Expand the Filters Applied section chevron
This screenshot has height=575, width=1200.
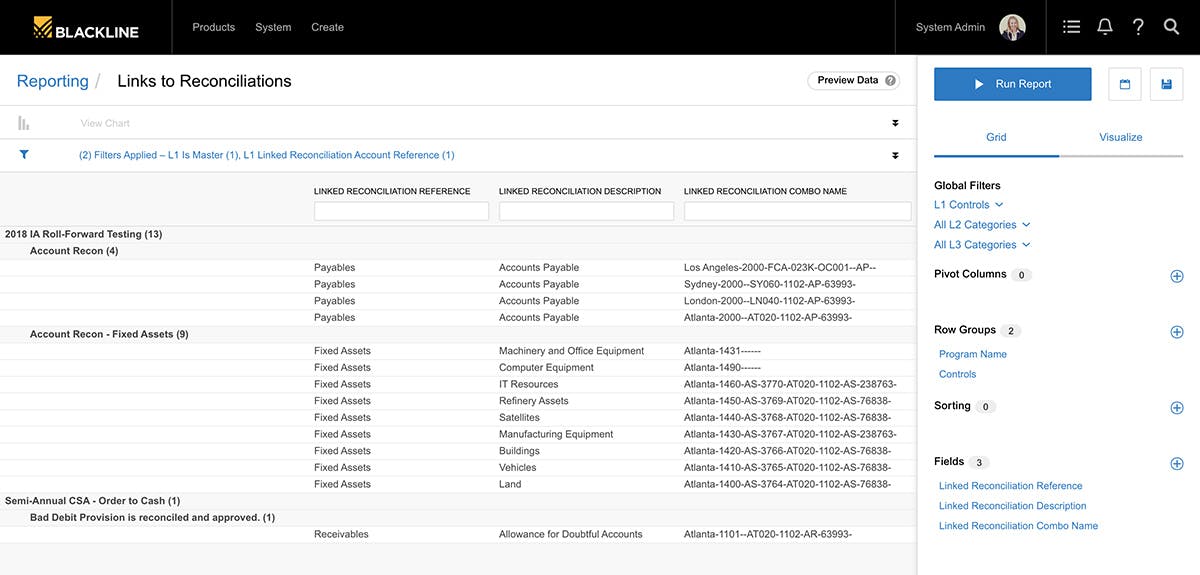point(895,155)
